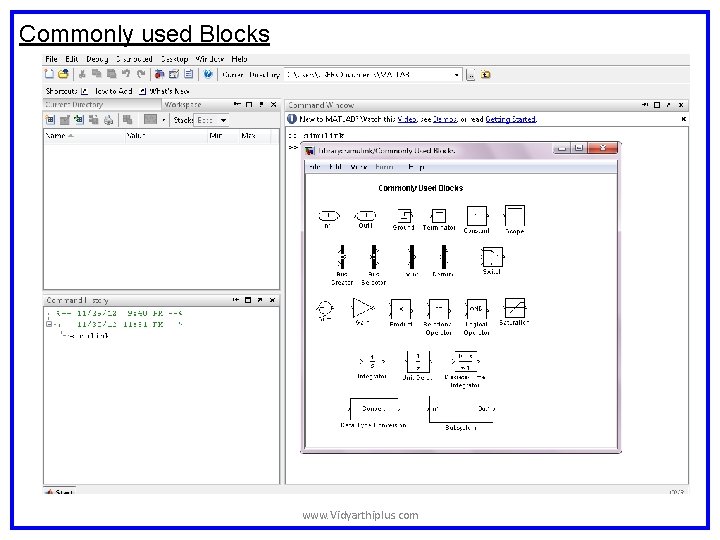Open the Desktop menu
The width and height of the screenshot is (720, 540).
[x=174, y=59]
